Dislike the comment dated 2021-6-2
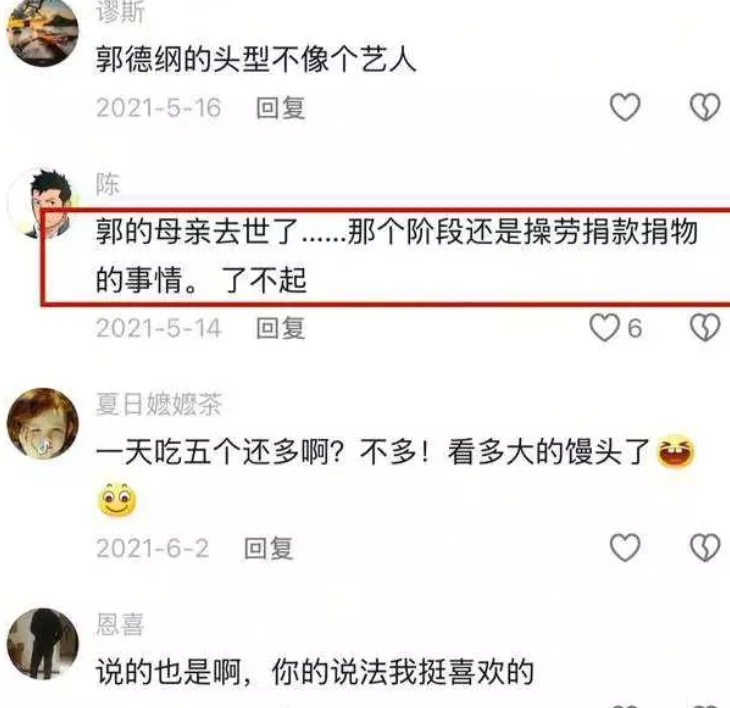The image size is (730, 708). [x=705, y=547]
